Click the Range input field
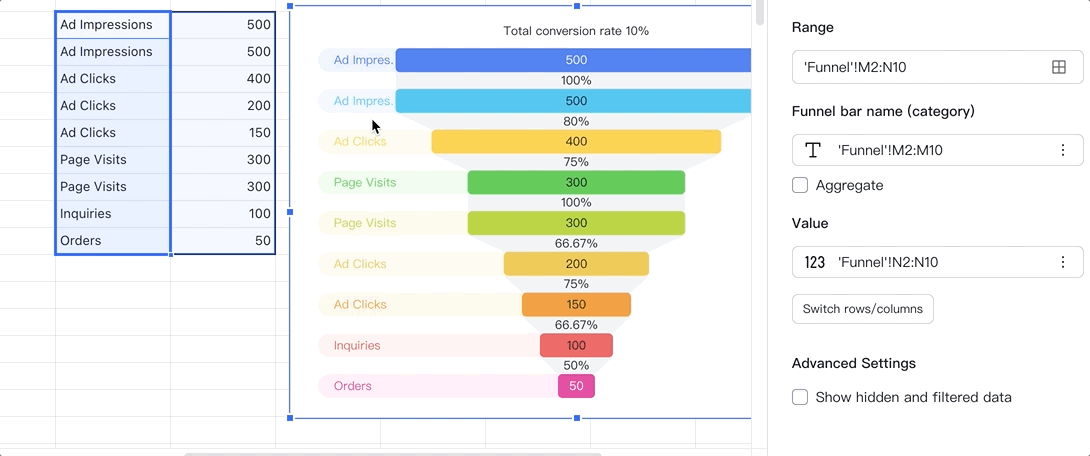The image size is (1090, 456). coord(920,67)
